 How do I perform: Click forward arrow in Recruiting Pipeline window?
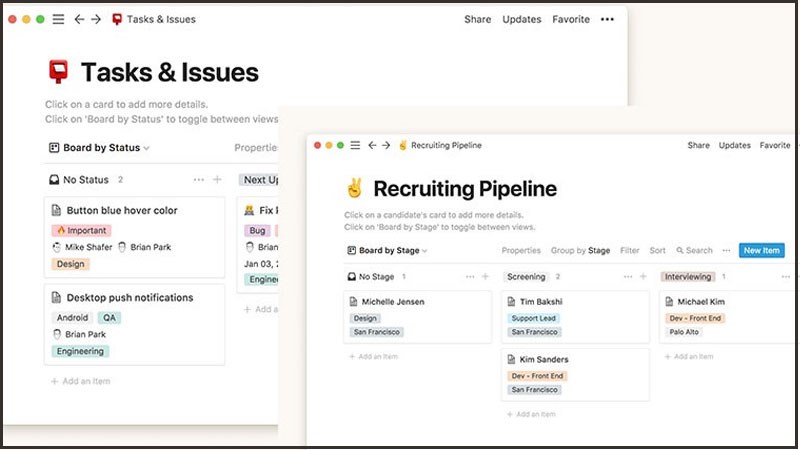[x=385, y=145]
